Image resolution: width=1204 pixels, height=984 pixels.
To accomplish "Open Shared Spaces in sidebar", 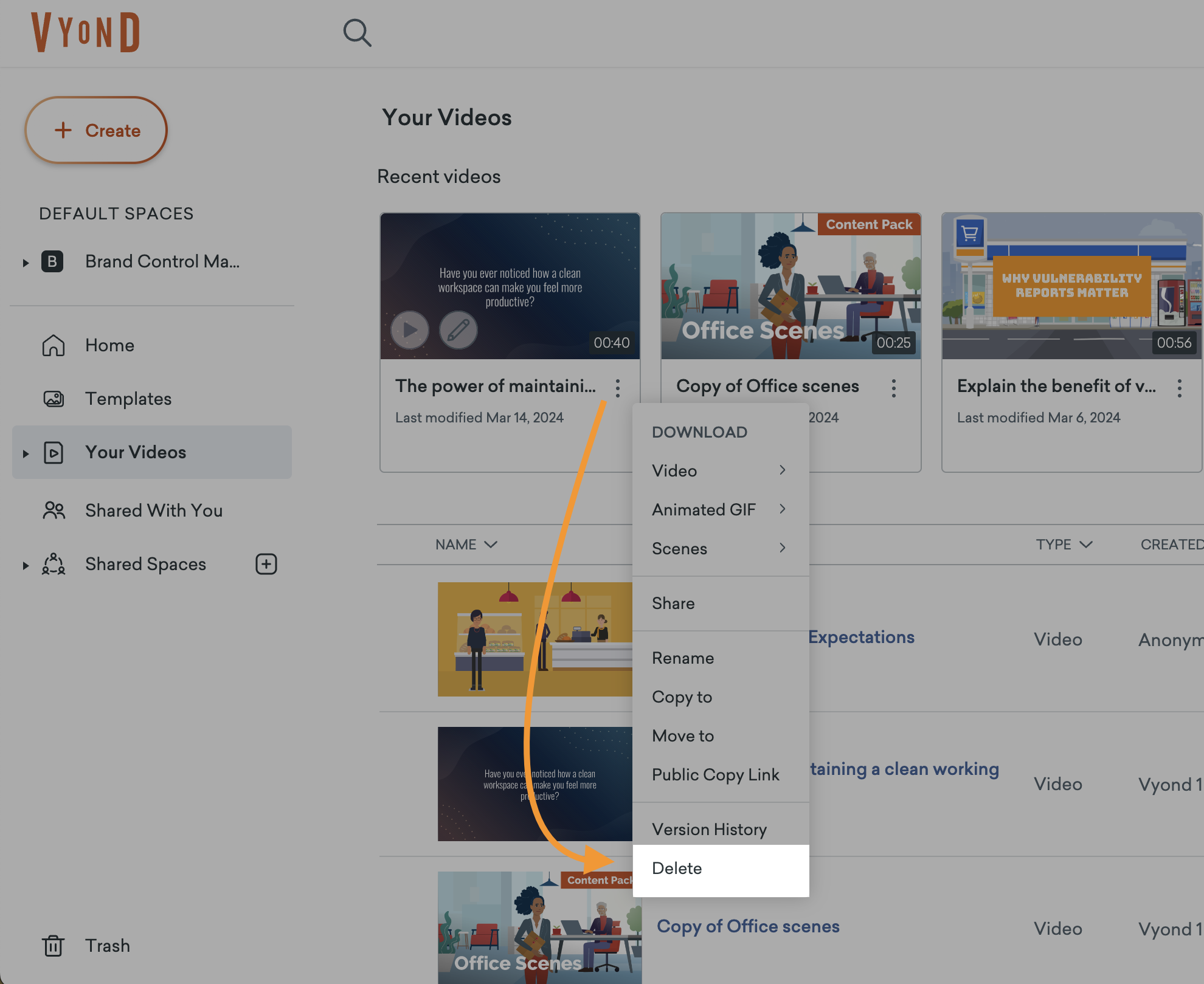I will (x=145, y=564).
